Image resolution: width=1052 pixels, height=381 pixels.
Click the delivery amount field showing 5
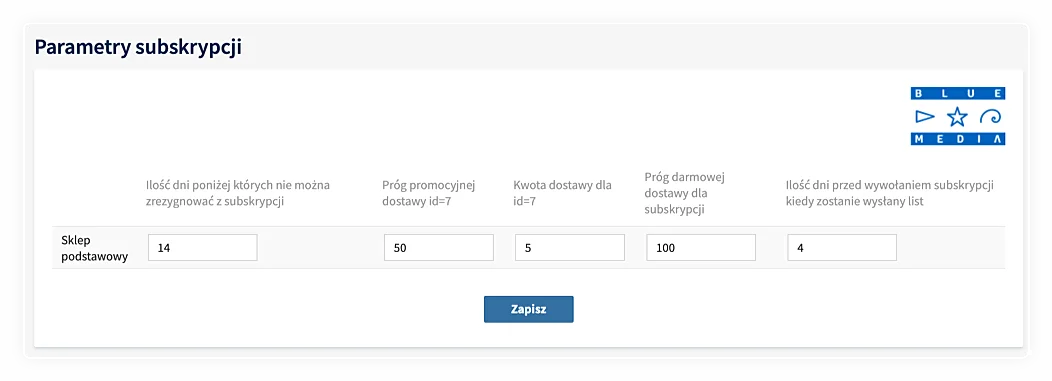tap(570, 248)
